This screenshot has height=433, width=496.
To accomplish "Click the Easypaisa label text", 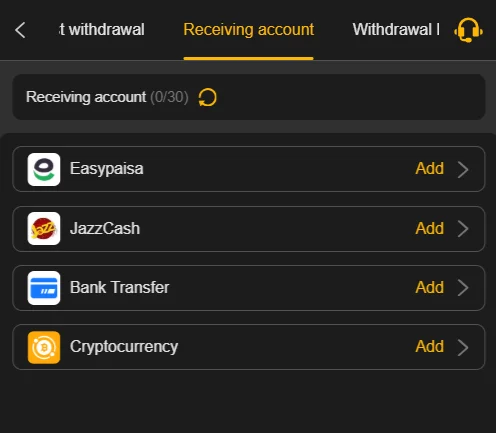I will [x=107, y=169].
